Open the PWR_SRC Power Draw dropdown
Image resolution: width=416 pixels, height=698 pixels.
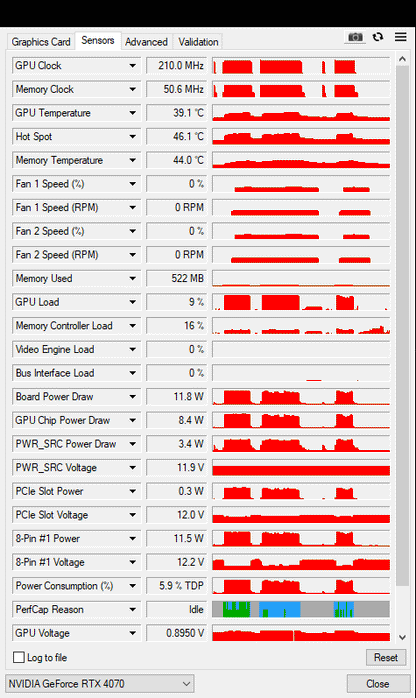click(133, 444)
